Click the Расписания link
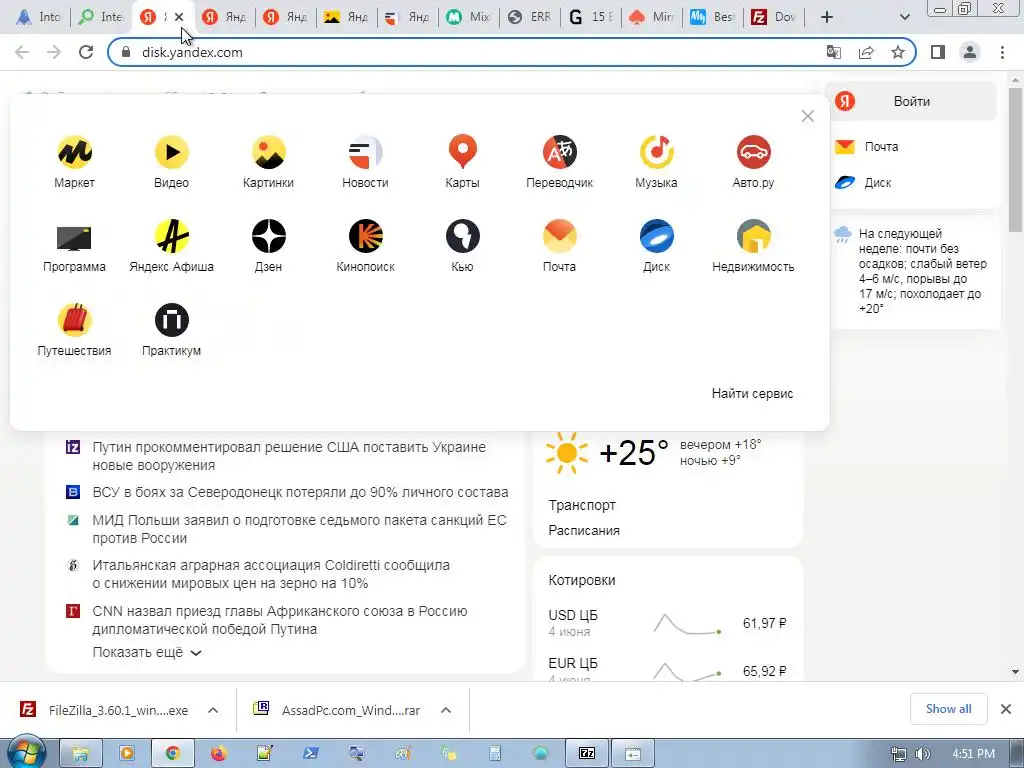The image size is (1024, 768). (x=584, y=530)
